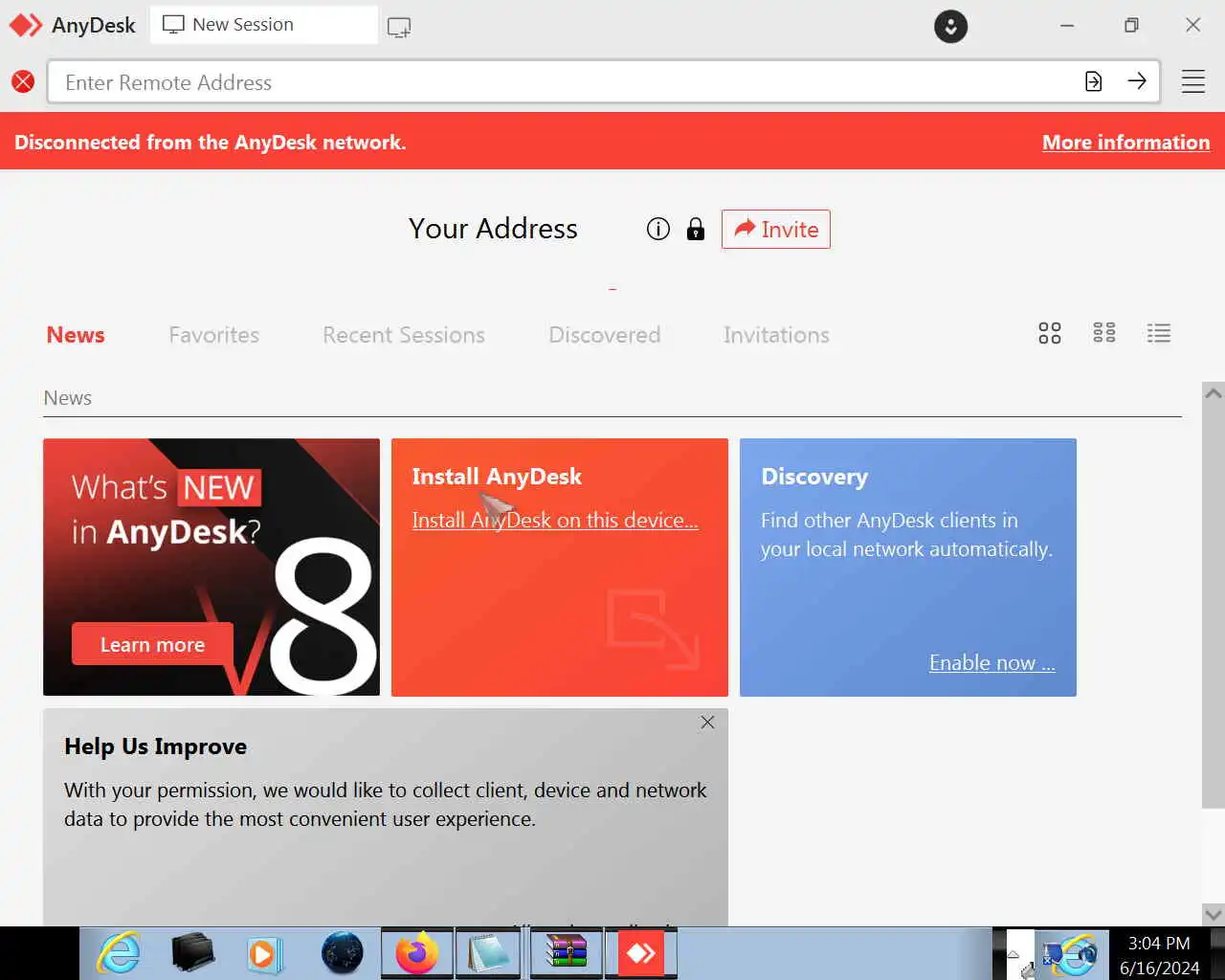The image size is (1225, 980).
Task: Switch to large tiles view
Action: click(x=1050, y=333)
